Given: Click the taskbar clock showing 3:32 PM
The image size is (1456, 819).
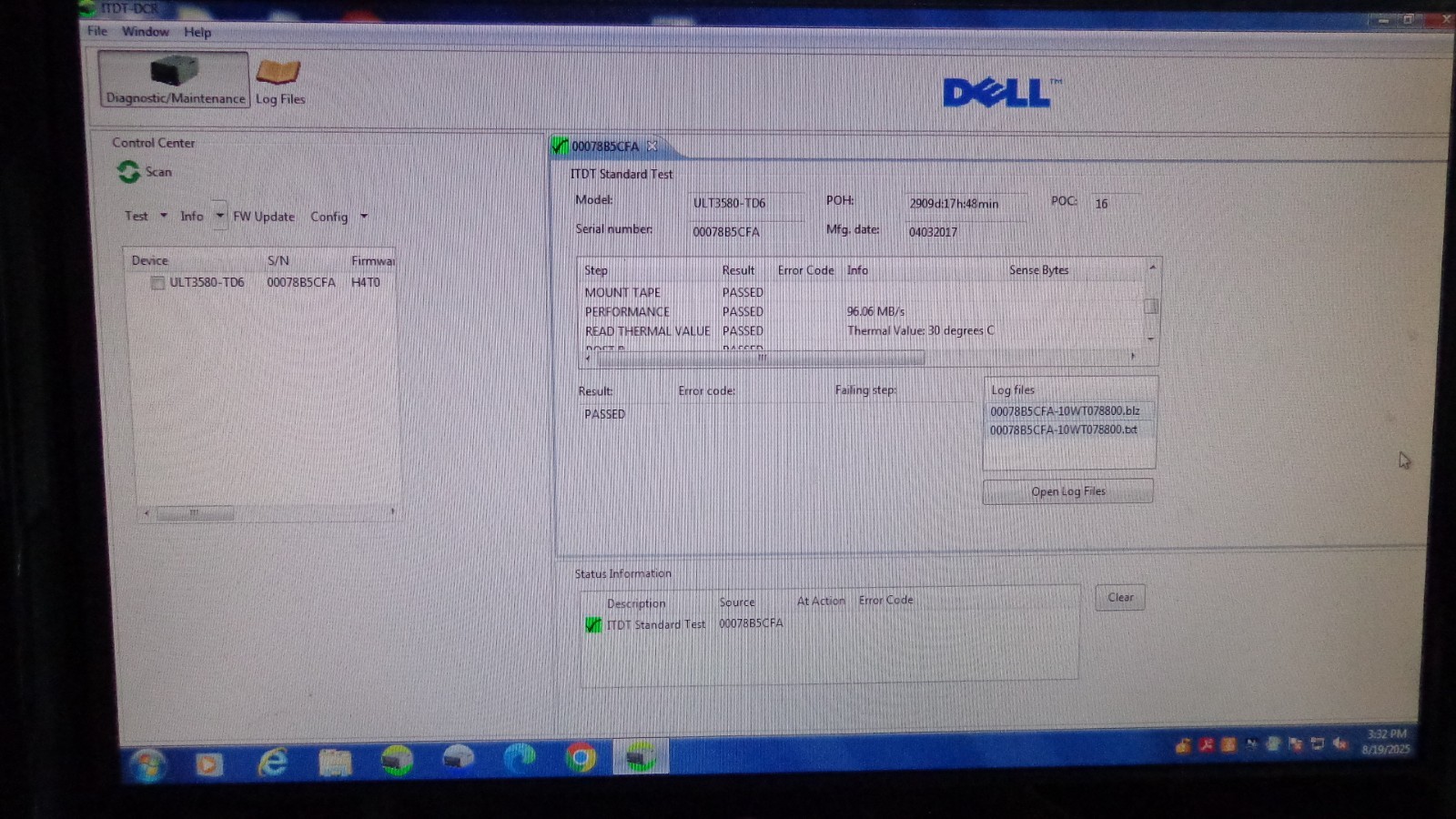Looking at the screenshot, I should [x=1386, y=741].
